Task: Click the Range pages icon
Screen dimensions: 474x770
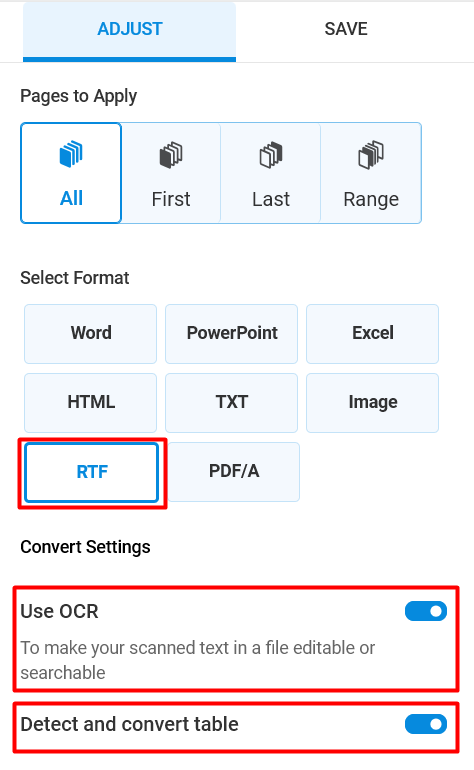Action: pyautogui.click(x=371, y=155)
